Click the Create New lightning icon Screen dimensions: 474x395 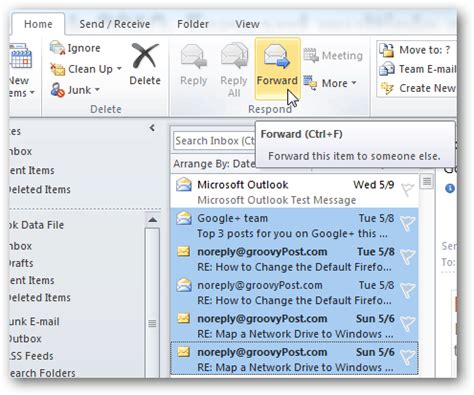pos(387,88)
